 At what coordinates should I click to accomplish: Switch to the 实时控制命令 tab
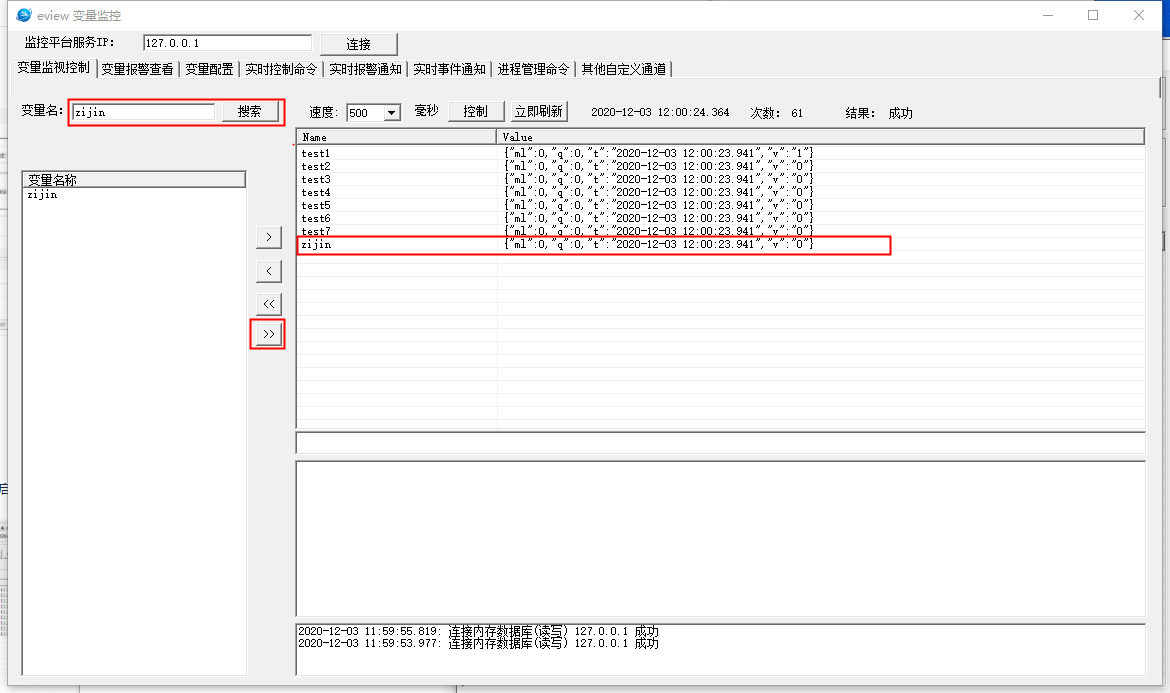[x=281, y=69]
